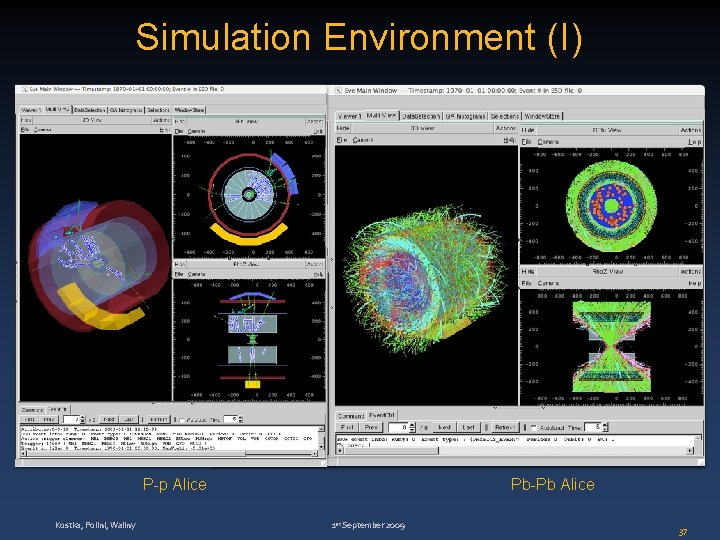
Task: Open Viewer 1 tab in Pb-Pb Alice window
Action: tap(349, 116)
